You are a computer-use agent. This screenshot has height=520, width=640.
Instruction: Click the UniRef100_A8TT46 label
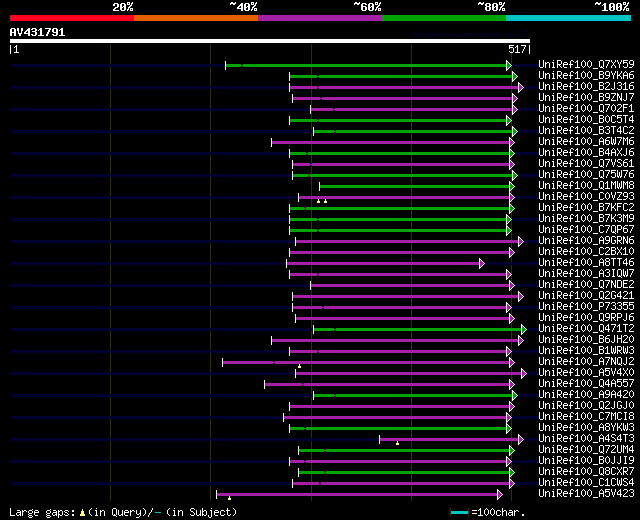586,263
